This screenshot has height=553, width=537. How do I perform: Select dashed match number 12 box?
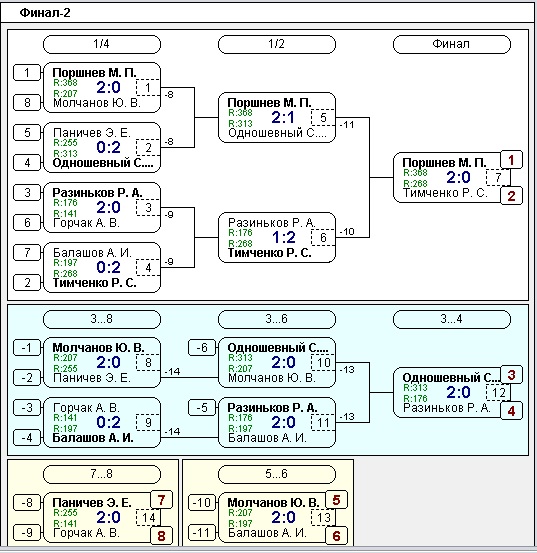point(498,393)
